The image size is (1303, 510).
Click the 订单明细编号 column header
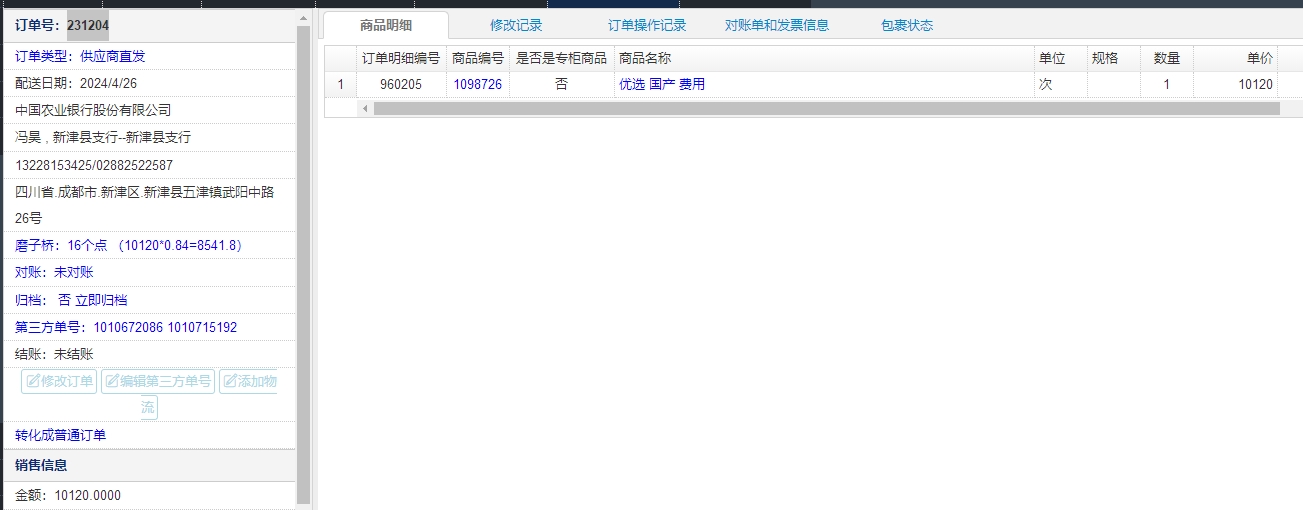(400, 58)
